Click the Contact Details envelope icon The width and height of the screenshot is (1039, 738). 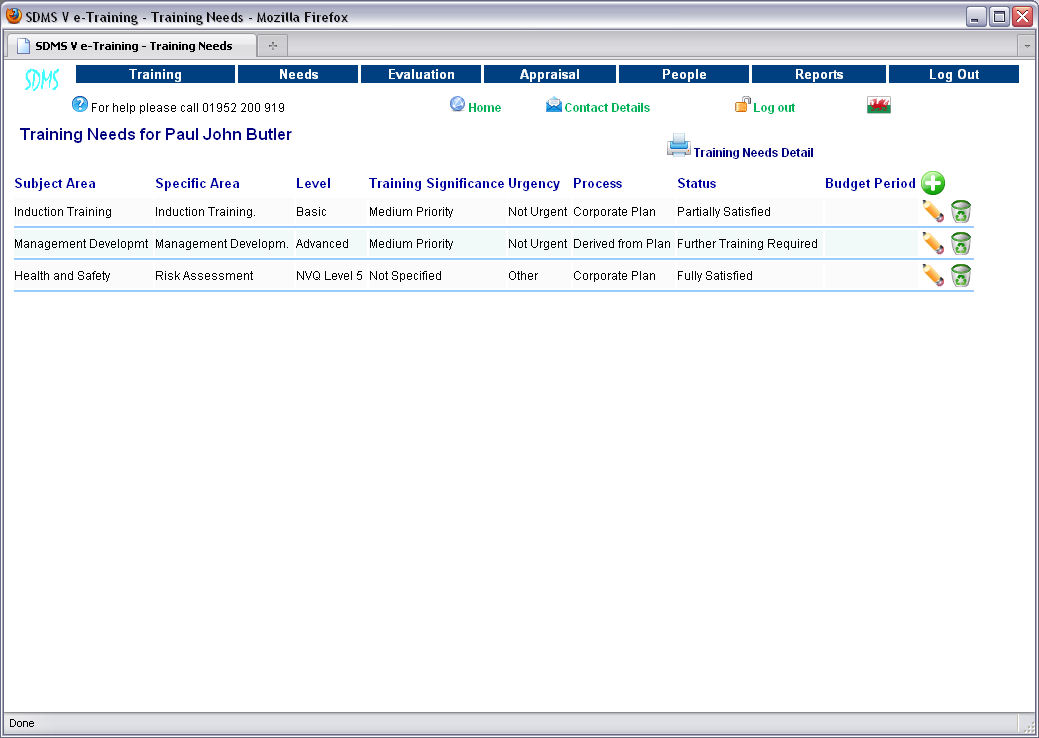pyautogui.click(x=554, y=105)
